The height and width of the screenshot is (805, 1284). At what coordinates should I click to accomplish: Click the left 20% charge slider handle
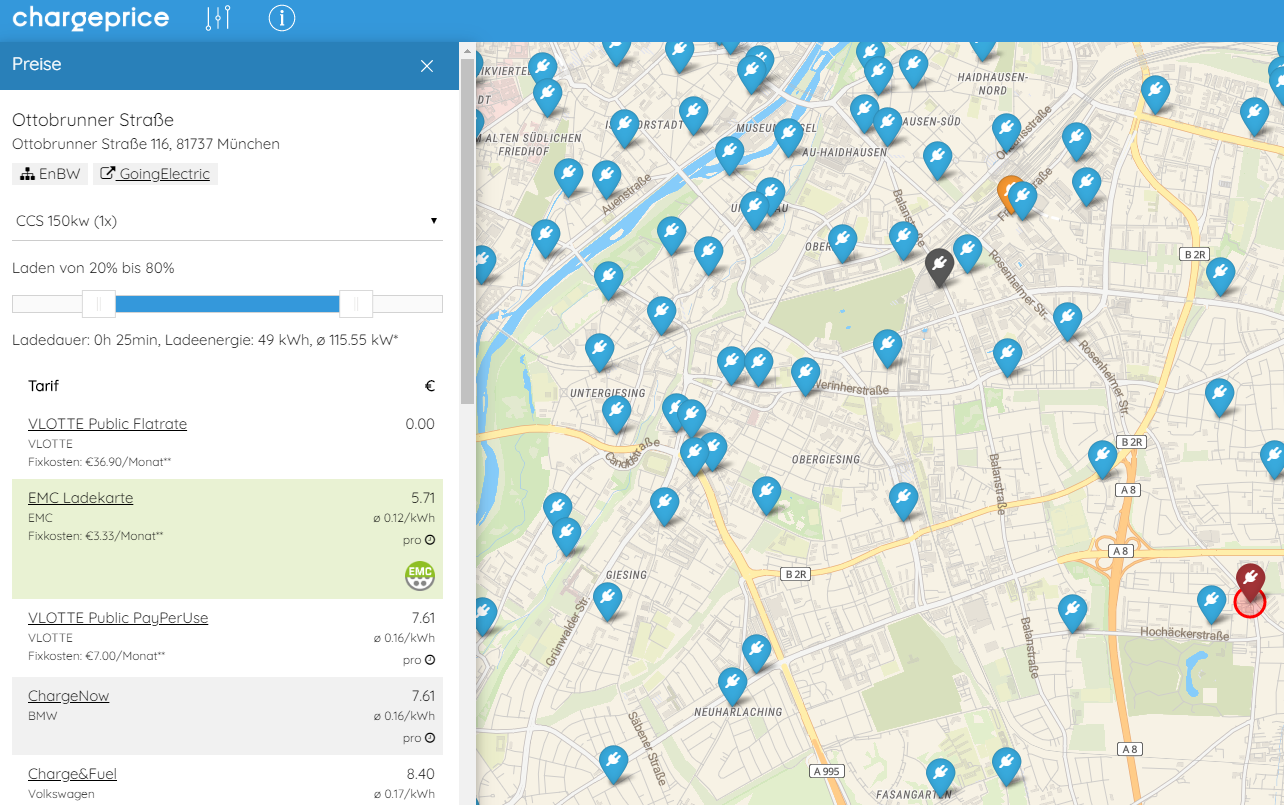coord(99,304)
